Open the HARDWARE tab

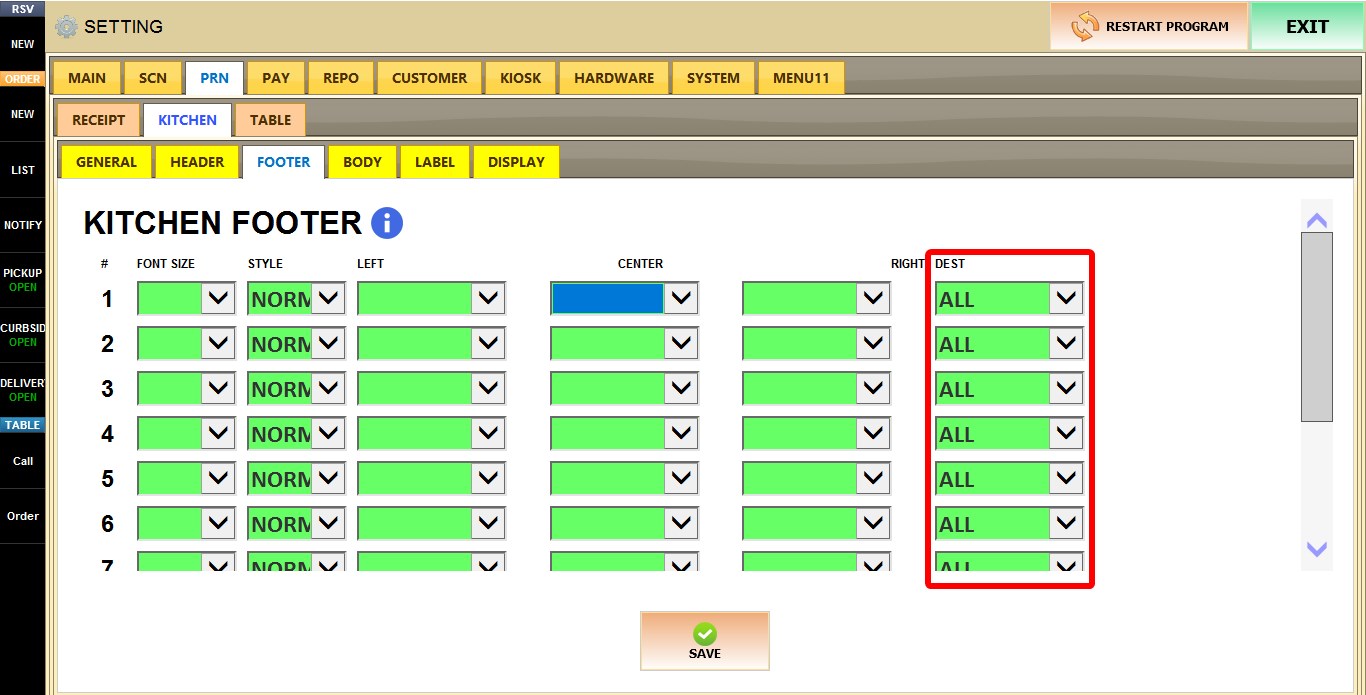(x=614, y=78)
